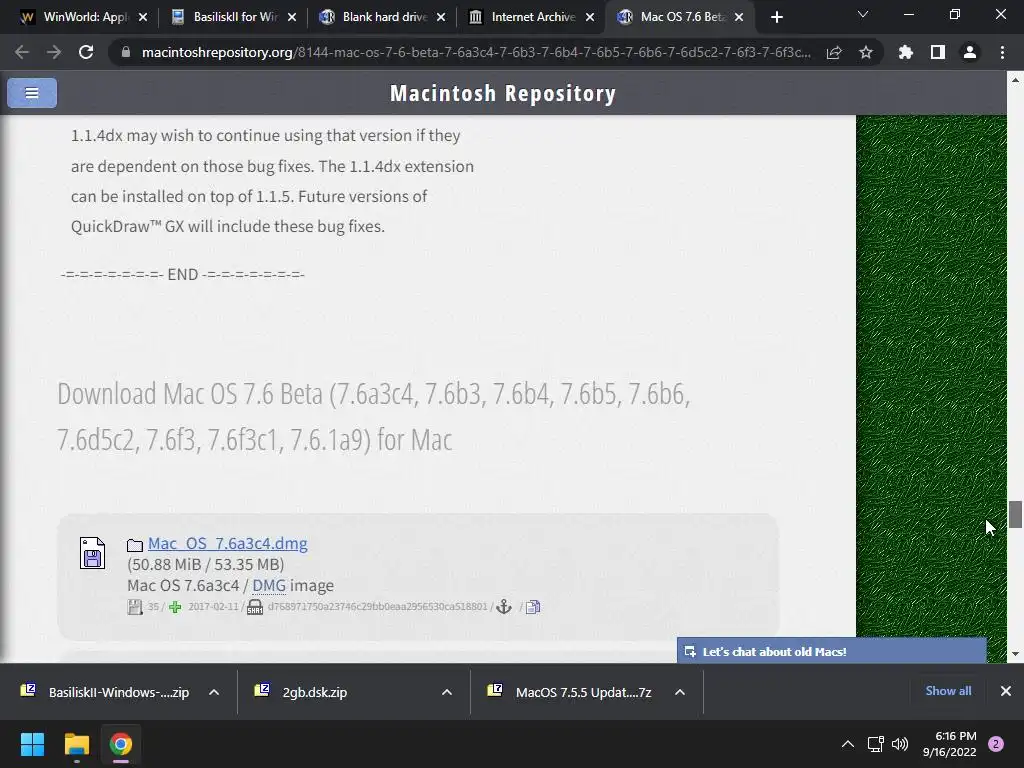The width and height of the screenshot is (1024, 768).
Task: Close the Blank hard drive tab
Action: (x=441, y=17)
